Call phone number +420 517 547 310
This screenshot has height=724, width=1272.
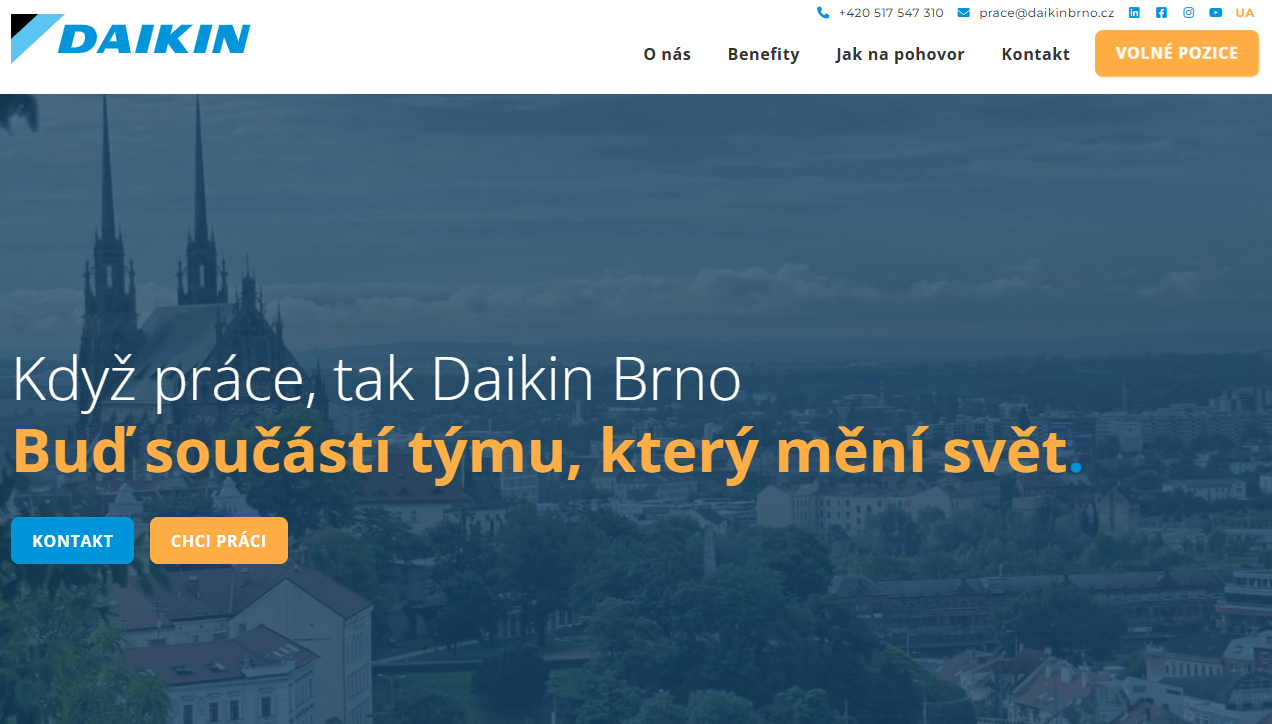pyautogui.click(x=891, y=13)
